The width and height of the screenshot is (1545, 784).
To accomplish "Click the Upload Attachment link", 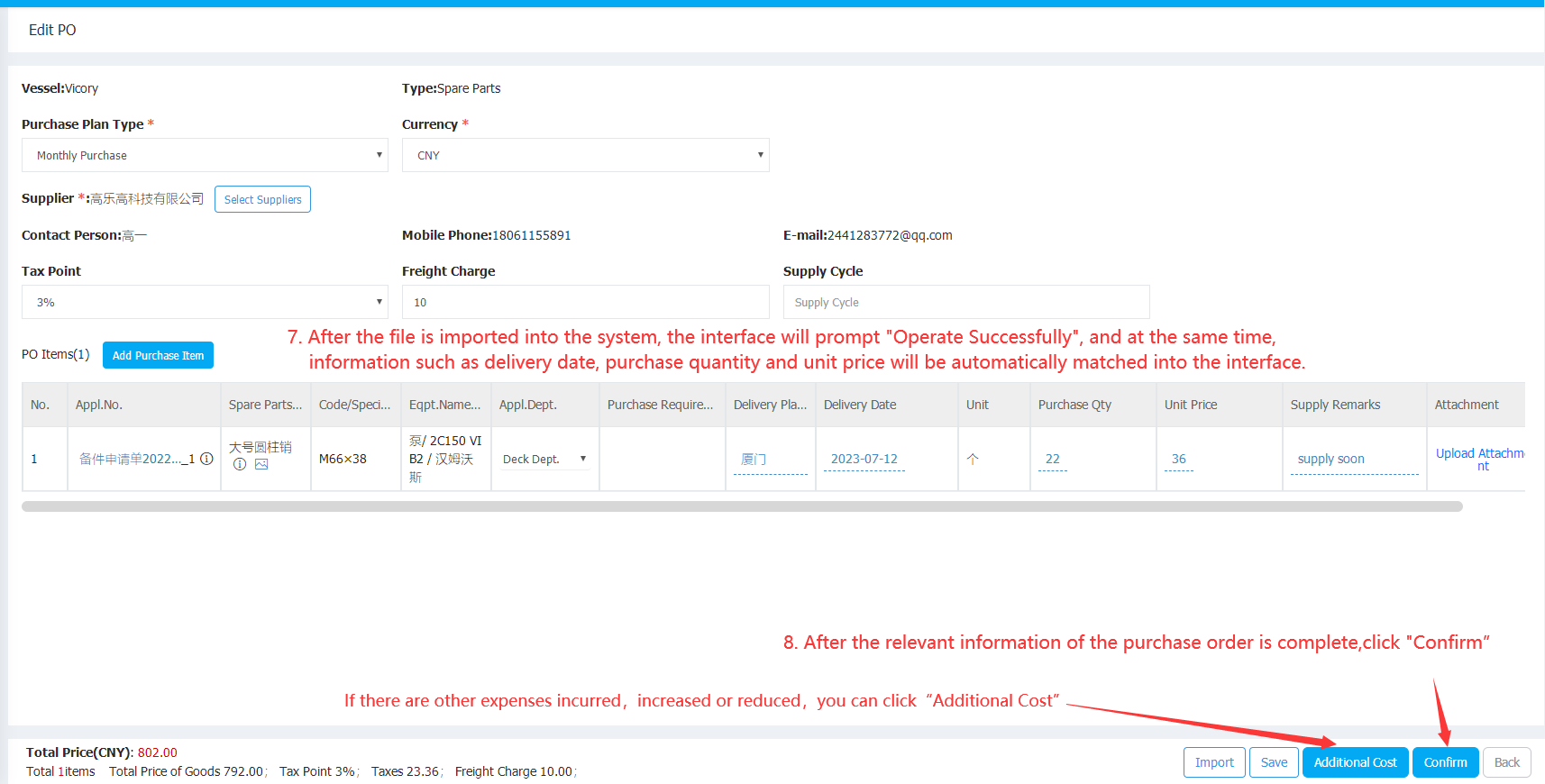I will coord(1480,460).
